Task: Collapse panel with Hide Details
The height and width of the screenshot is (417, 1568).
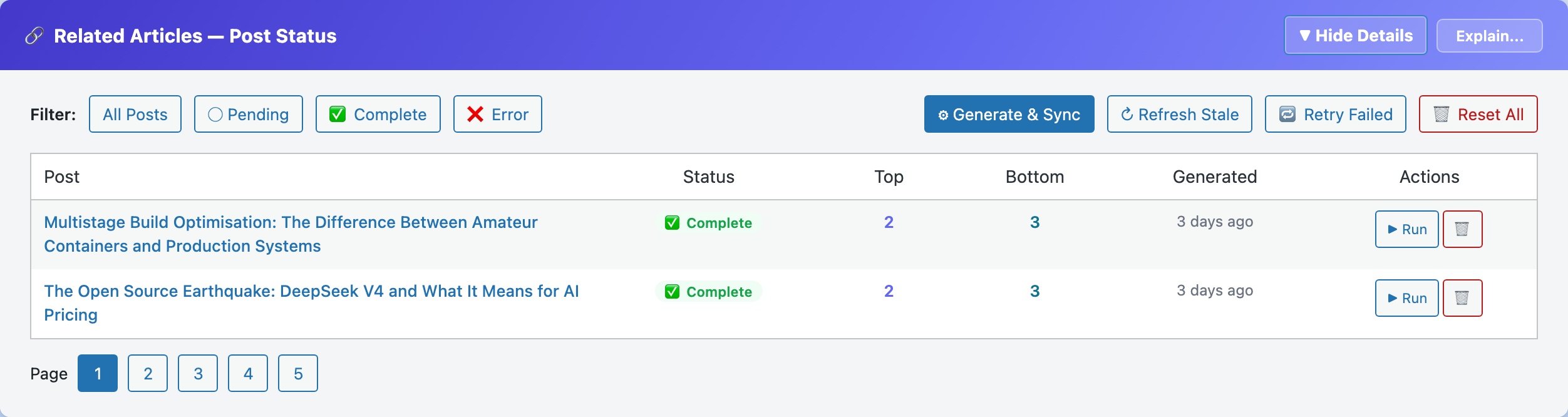Action: (x=1356, y=36)
